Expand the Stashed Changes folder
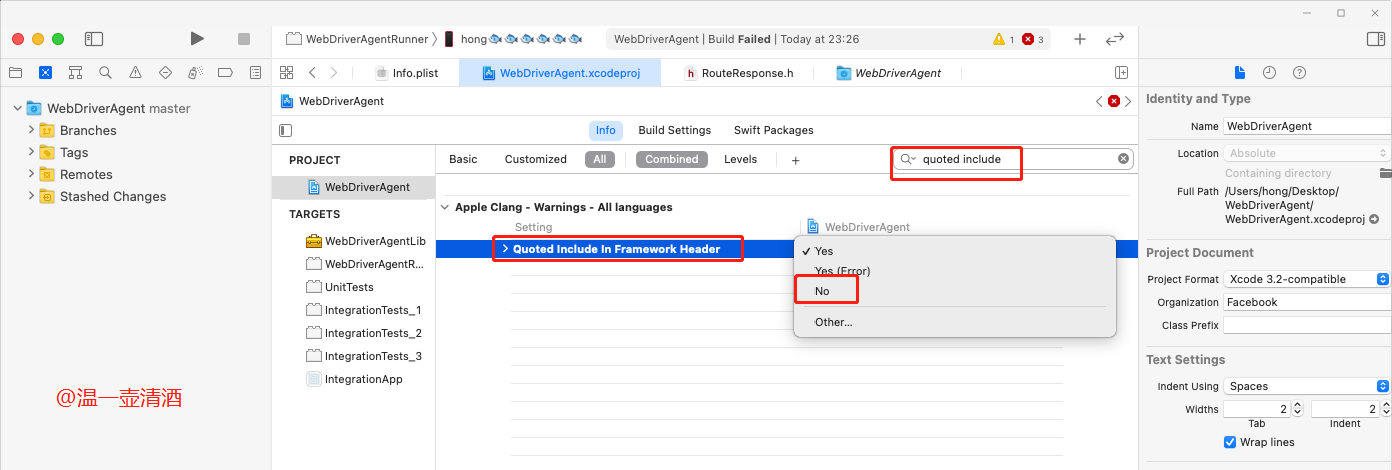Image resolution: width=1392 pixels, height=470 pixels. [x=31, y=196]
